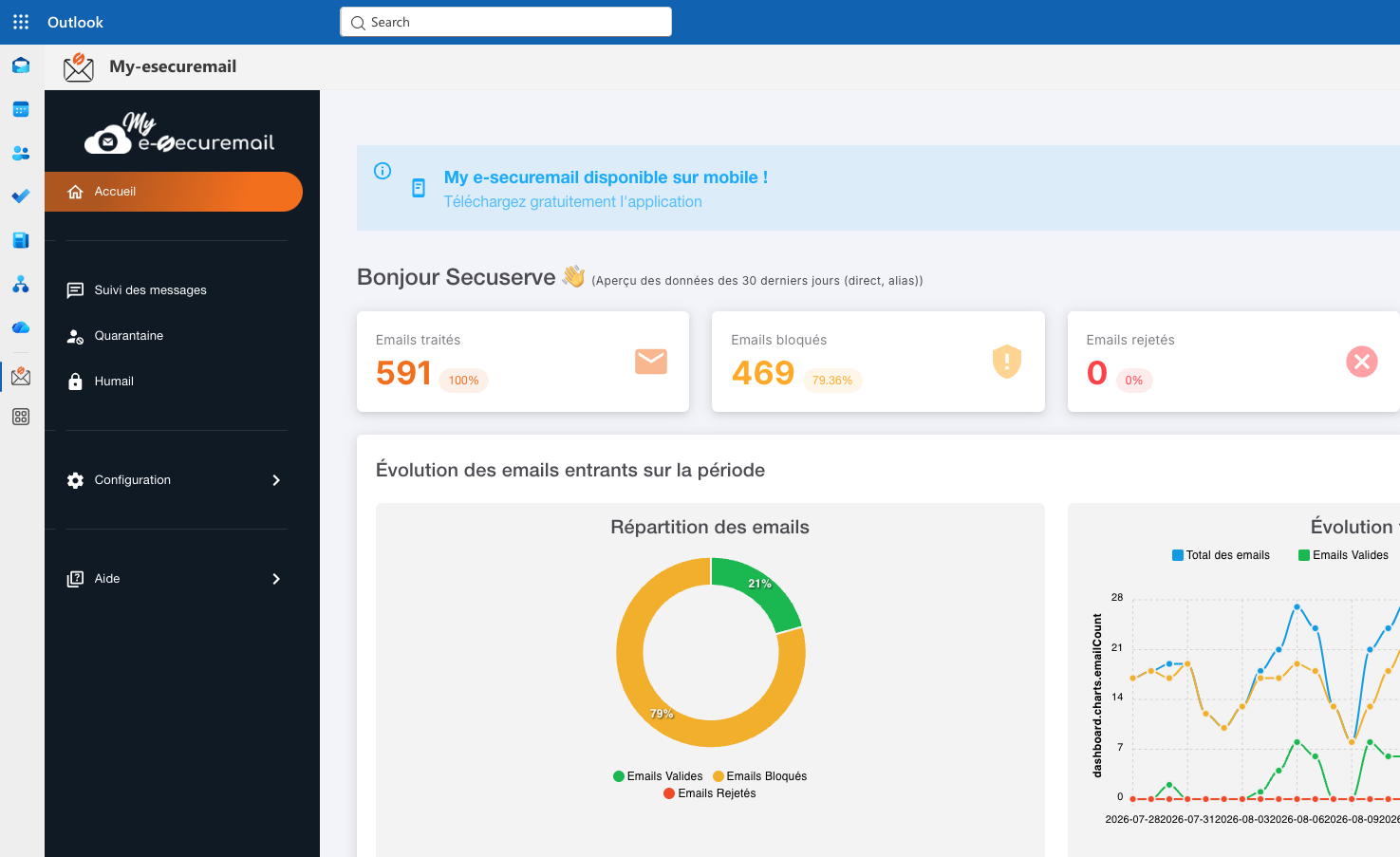
Task: Click the envelope icon on Emails traités card
Action: pyautogui.click(x=651, y=362)
